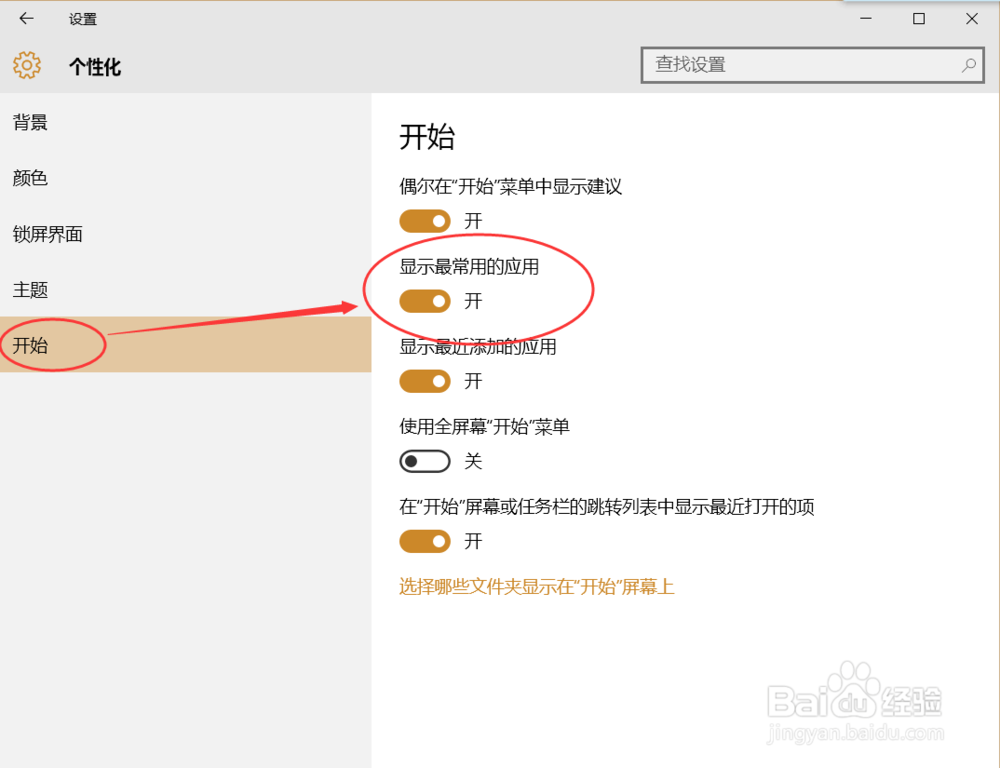The height and width of the screenshot is (768, 1000).
Task: Enable the 使用全屏幕开始菜单 switch
Action: [x=425, y=461]
